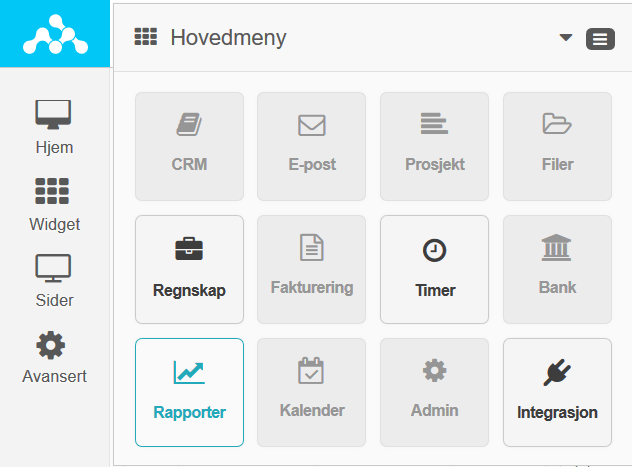Open the Regnskap briefcase tile
This screenshot has height=467, width=632.
point(189,269)
